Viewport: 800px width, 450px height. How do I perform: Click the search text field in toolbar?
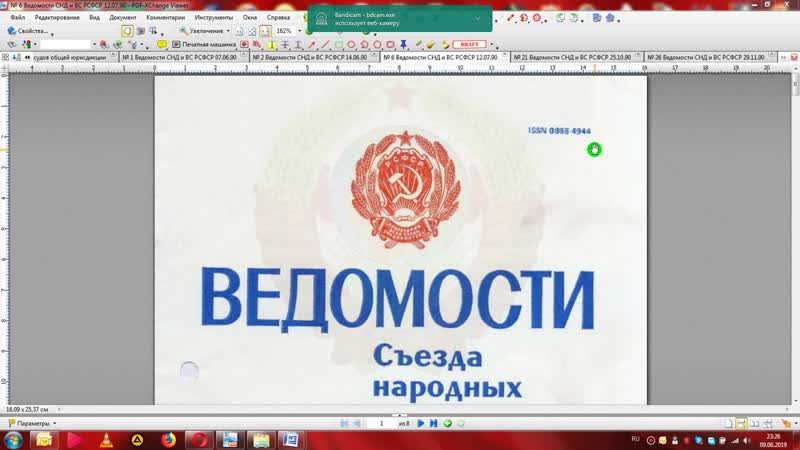[x=65, y=44]
